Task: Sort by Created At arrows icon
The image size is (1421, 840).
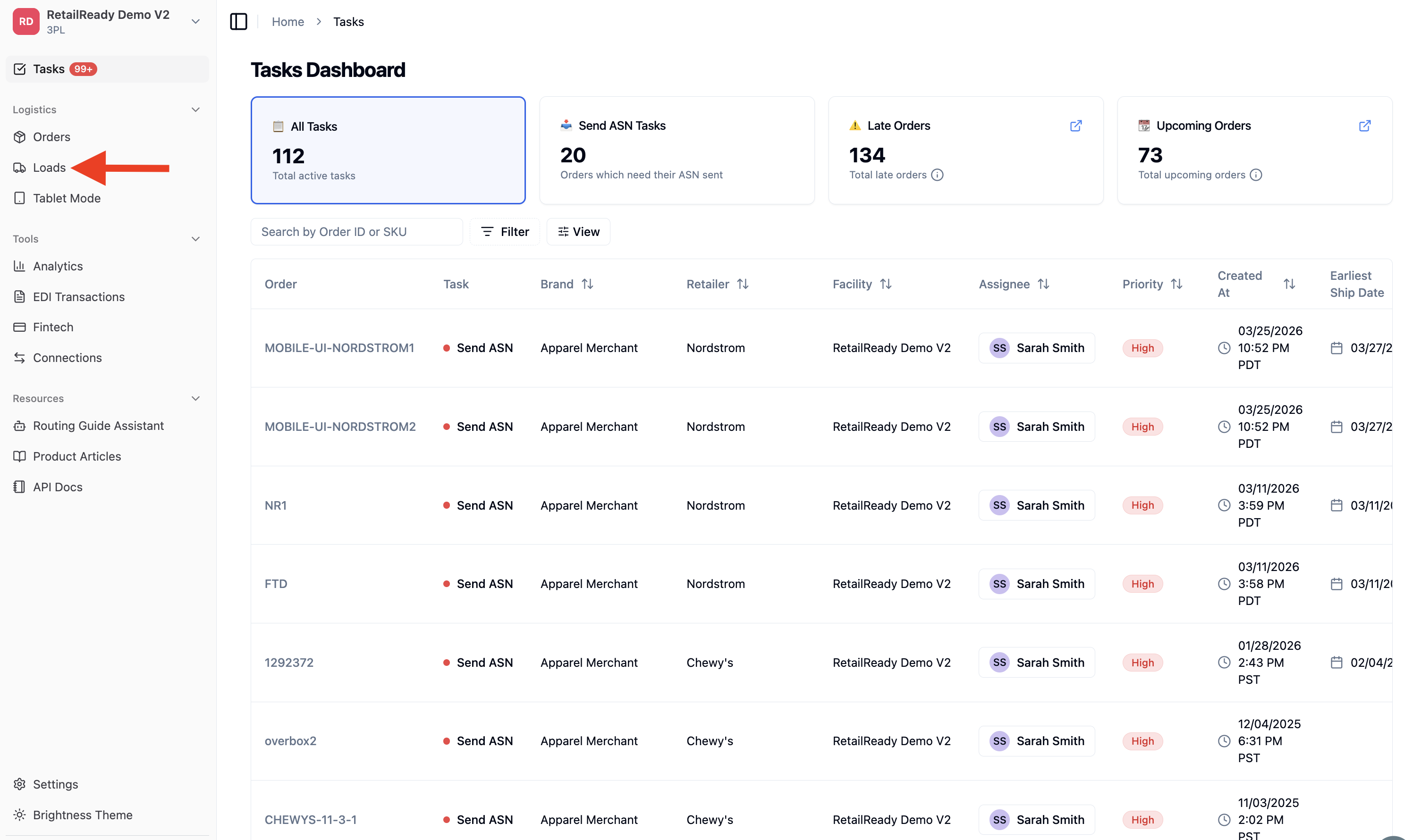Action: tap(1289, 284)
